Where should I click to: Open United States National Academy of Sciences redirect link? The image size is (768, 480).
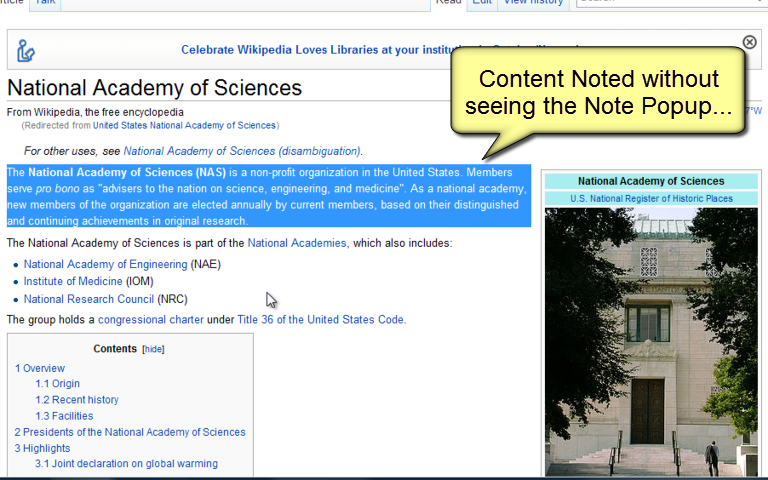pyautogui.click(x=184, y=125)
